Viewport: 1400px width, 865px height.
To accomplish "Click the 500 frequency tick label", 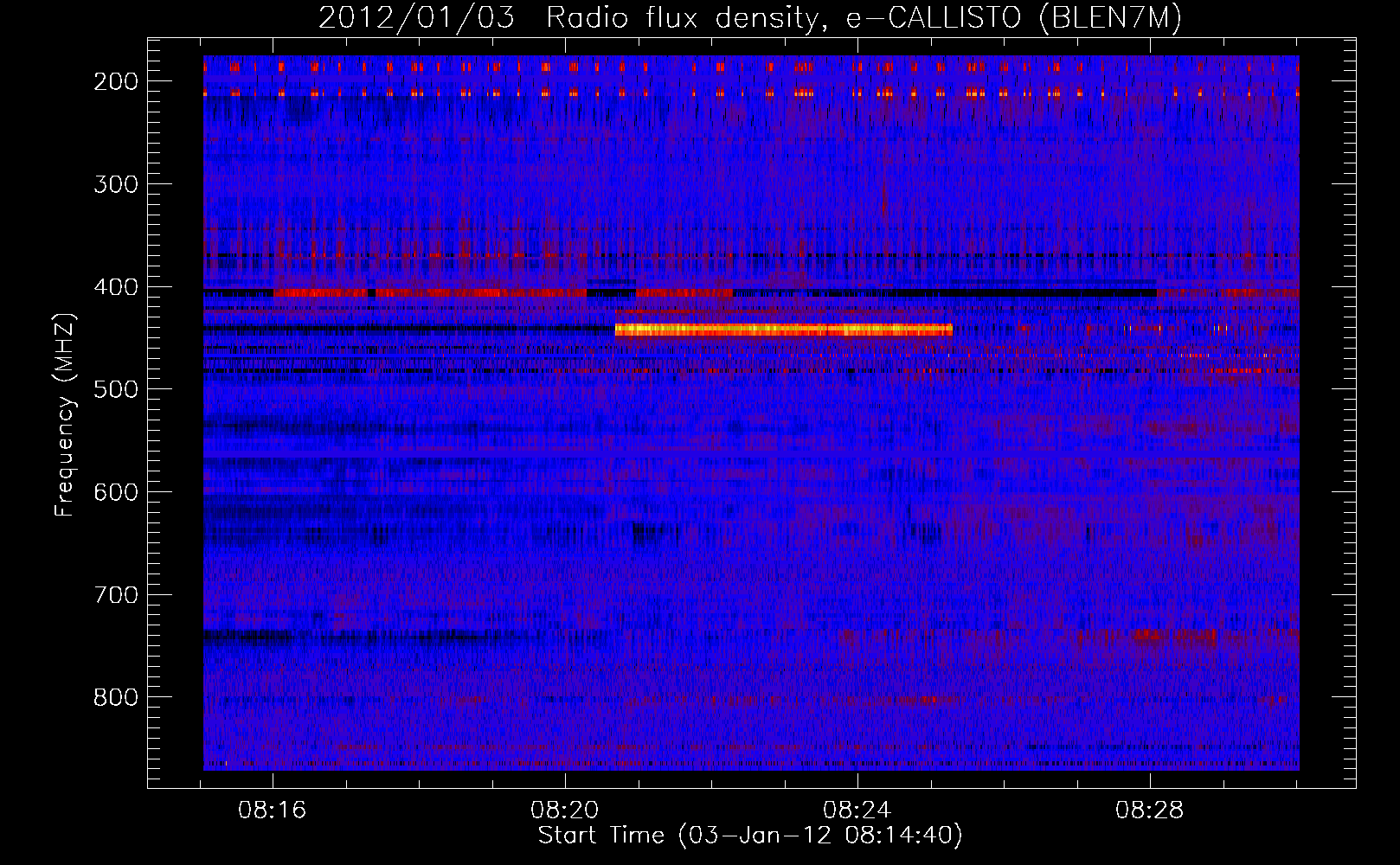I will [x=116, y=389].
